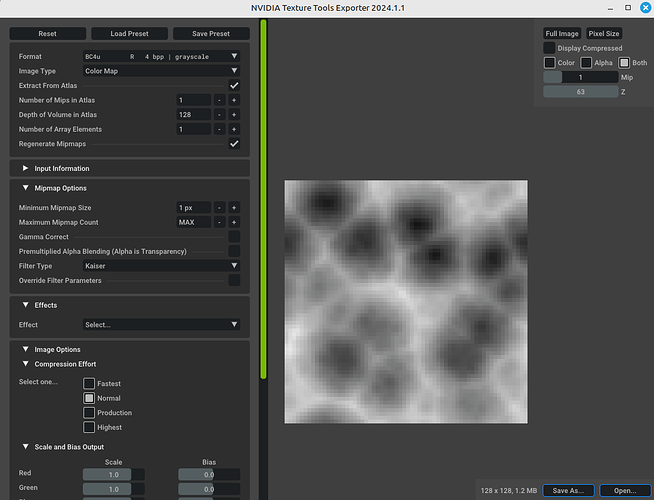
Task: Disable the Regenerate Mipmaps checkbox
Action: point(234,144)
